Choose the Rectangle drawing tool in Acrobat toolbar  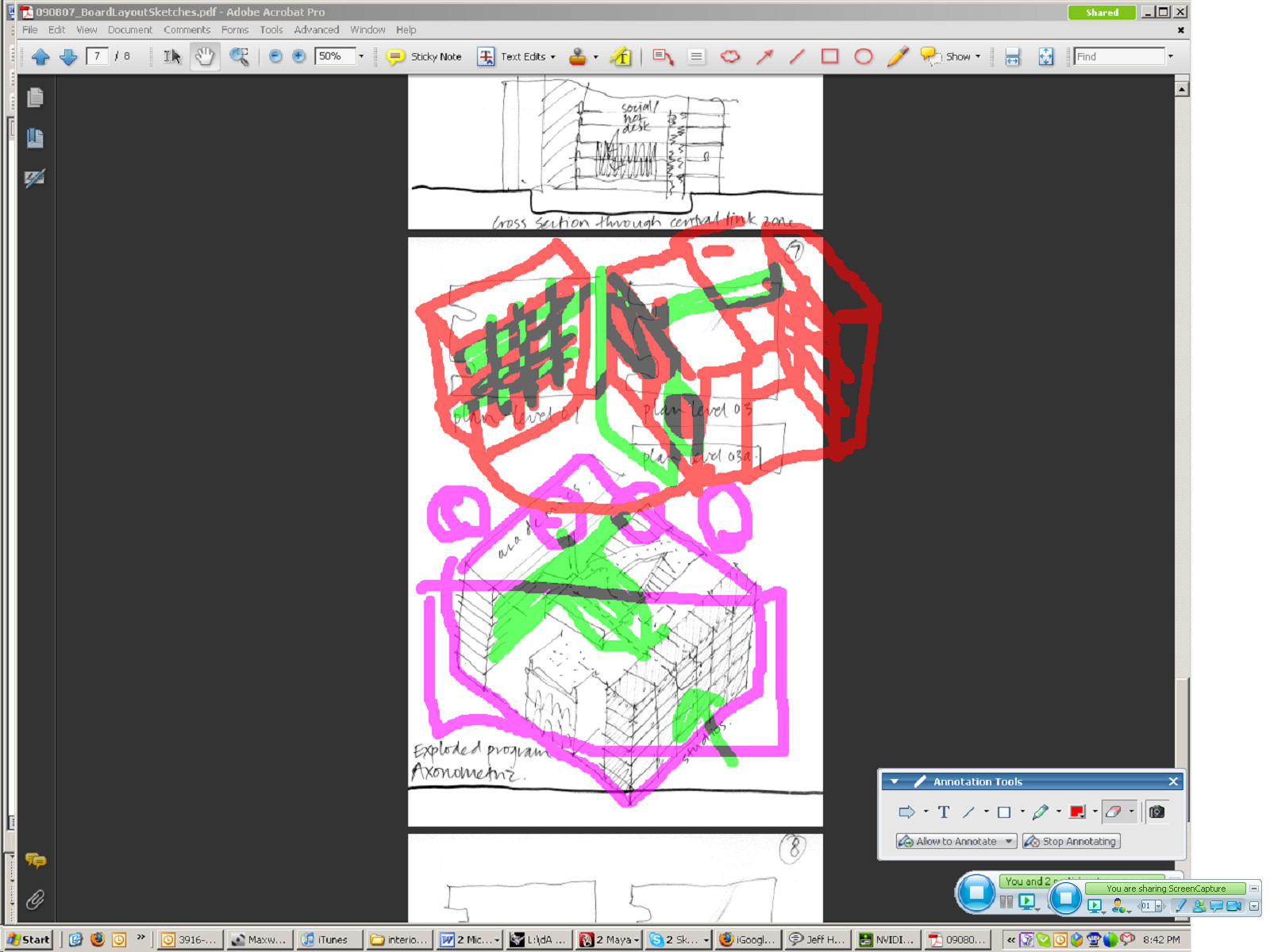(830, 56)
